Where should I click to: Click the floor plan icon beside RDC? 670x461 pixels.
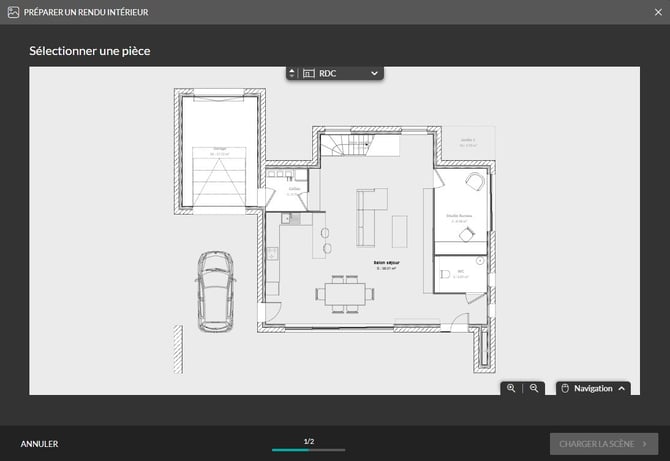click(x=308, y=73)
